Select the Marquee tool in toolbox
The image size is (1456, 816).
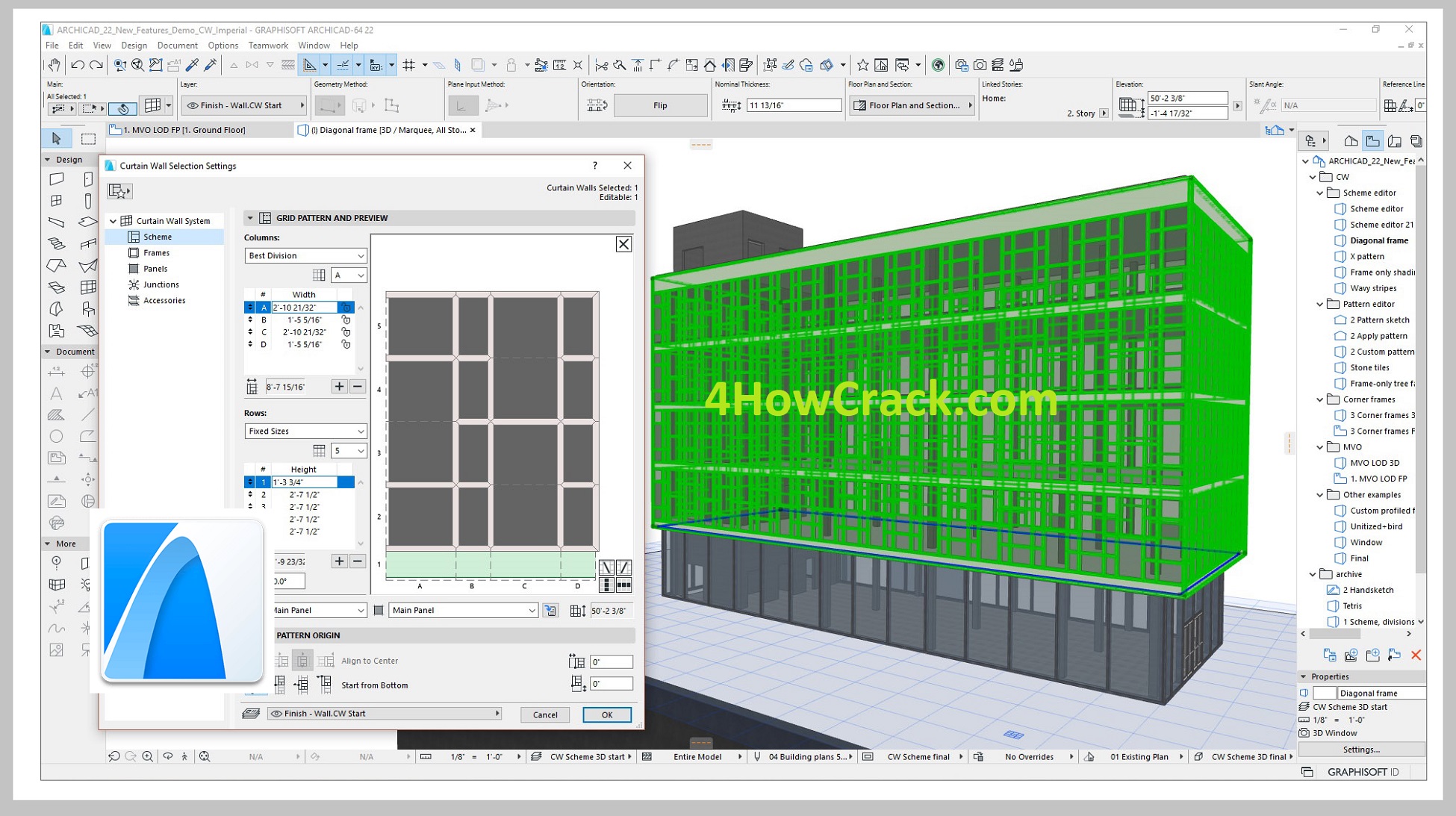pyautogui.click(x=88, y=138)
